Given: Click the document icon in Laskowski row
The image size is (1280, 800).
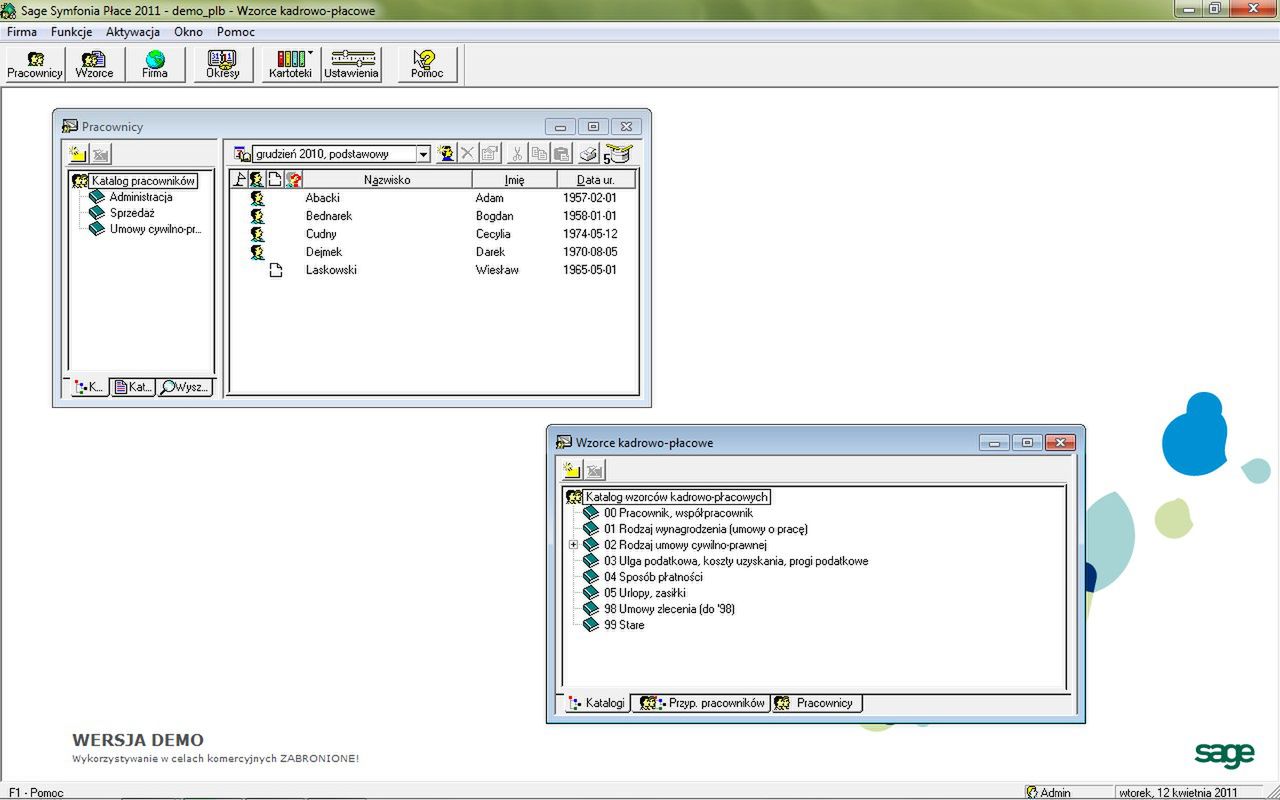Looking at the screenshot, I should click(x=276, y=270).
